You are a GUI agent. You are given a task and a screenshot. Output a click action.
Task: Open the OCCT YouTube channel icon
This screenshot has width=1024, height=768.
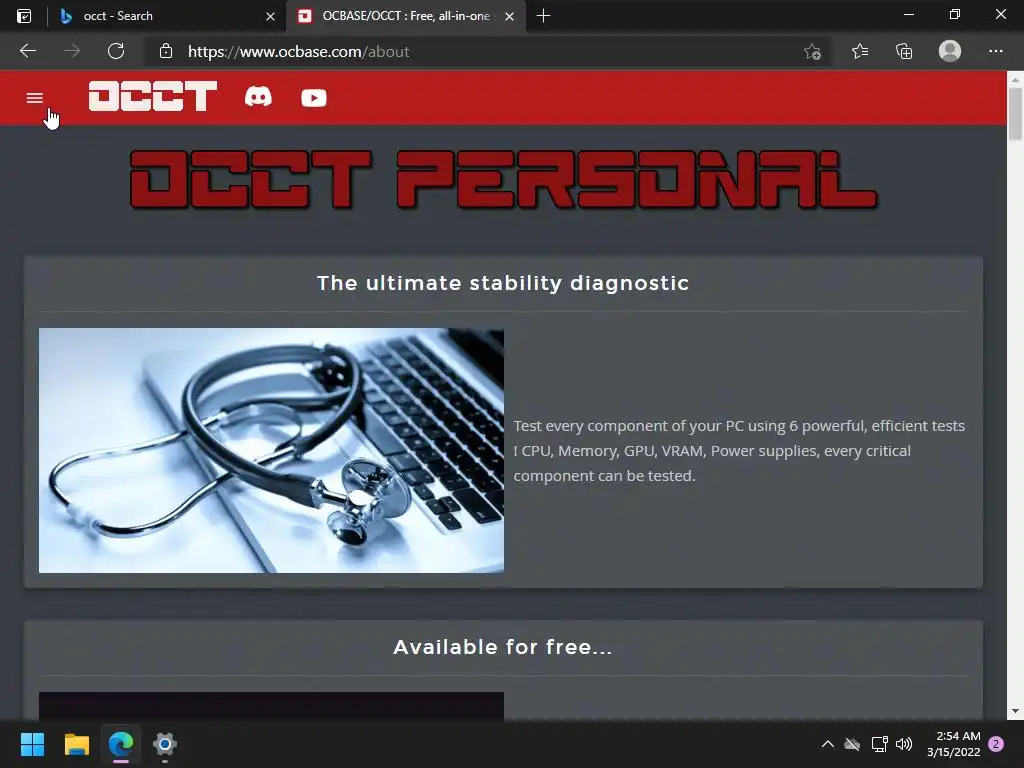314,98
